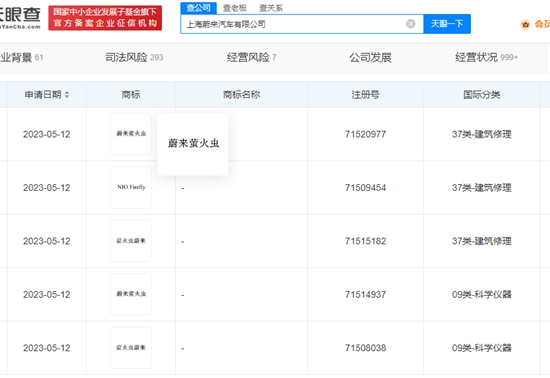Screen dimensions: 550x378
Task: Click the enlarged 蔚来萤火虫 trademark preview
Action: 193,144
